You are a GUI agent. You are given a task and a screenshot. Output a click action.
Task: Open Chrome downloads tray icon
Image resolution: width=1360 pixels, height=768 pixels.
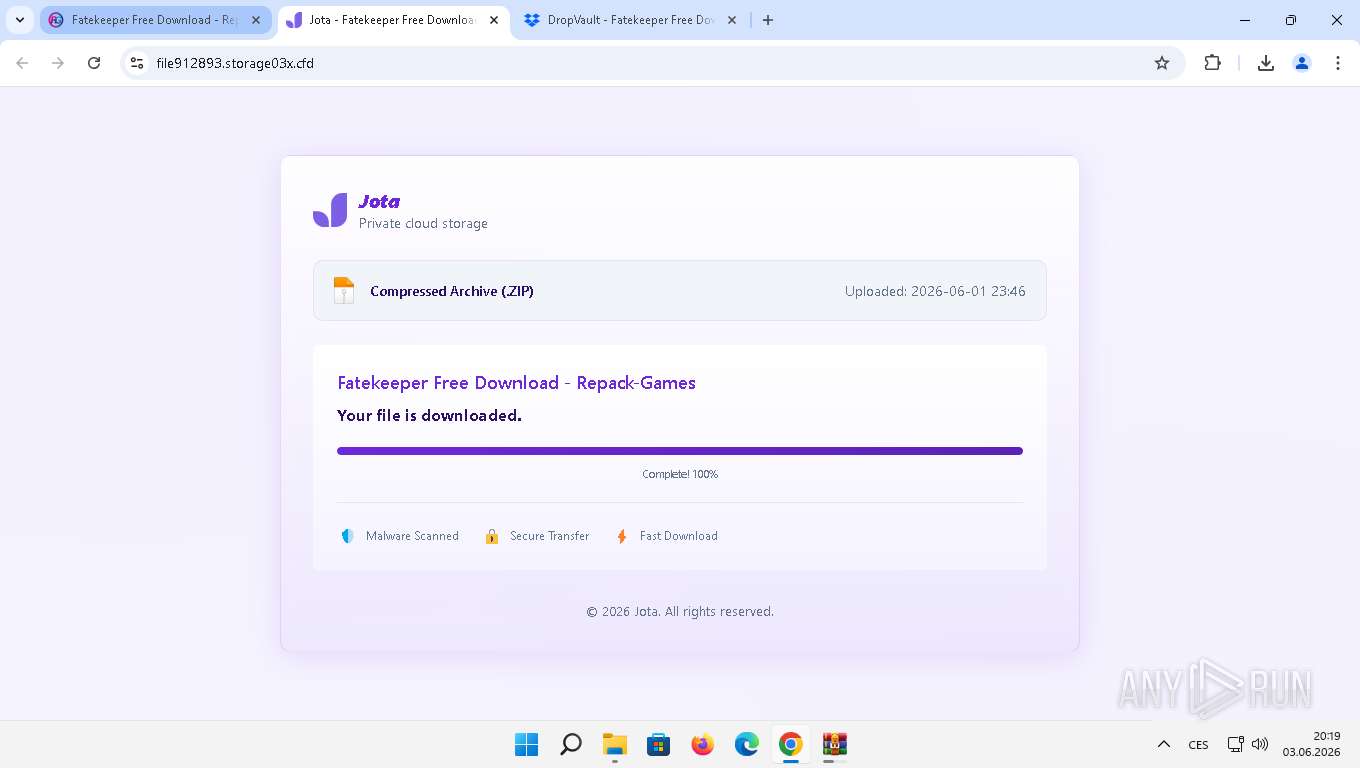click(x=1265, y=63)
